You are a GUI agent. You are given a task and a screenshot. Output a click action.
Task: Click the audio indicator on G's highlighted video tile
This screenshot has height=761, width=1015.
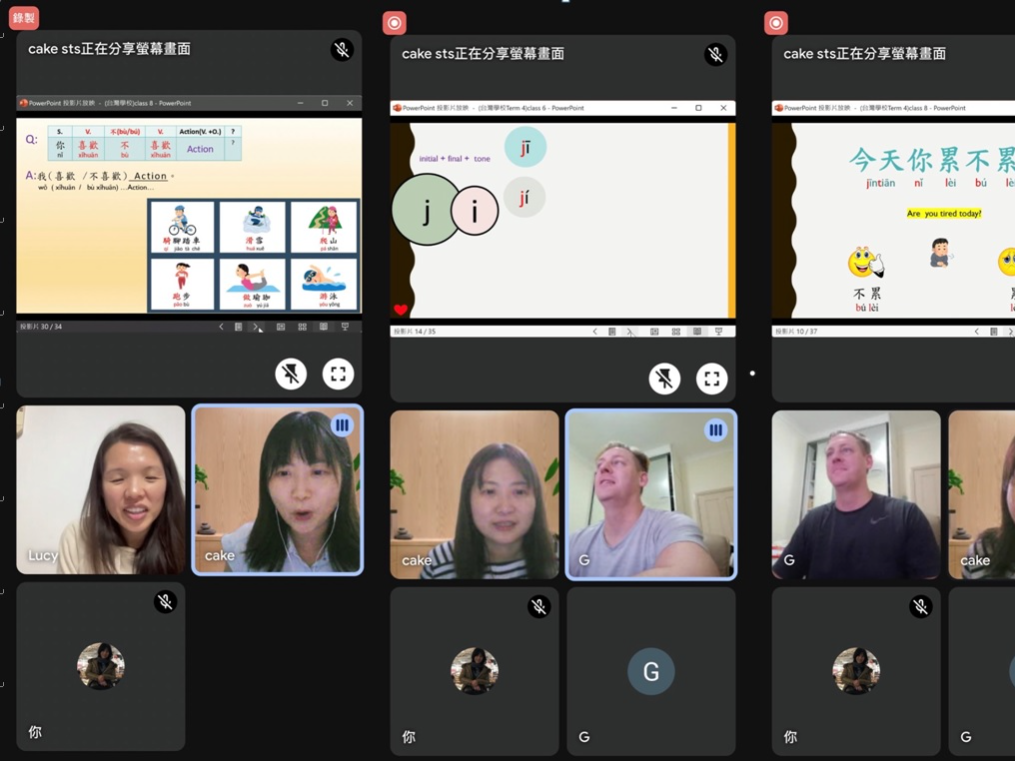715,431
